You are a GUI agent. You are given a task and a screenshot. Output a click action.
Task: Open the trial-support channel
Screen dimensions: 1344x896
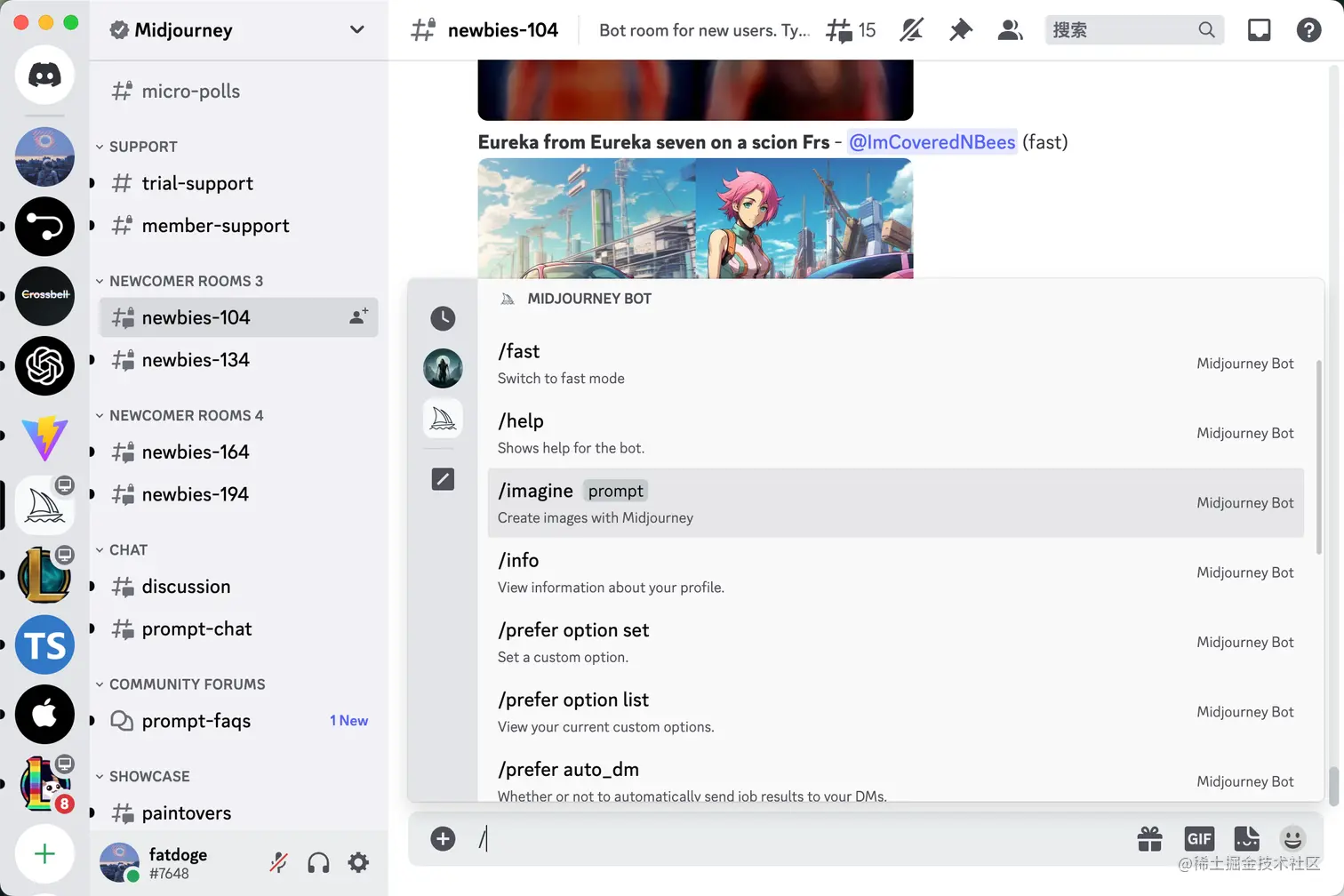tap(238, 183)
